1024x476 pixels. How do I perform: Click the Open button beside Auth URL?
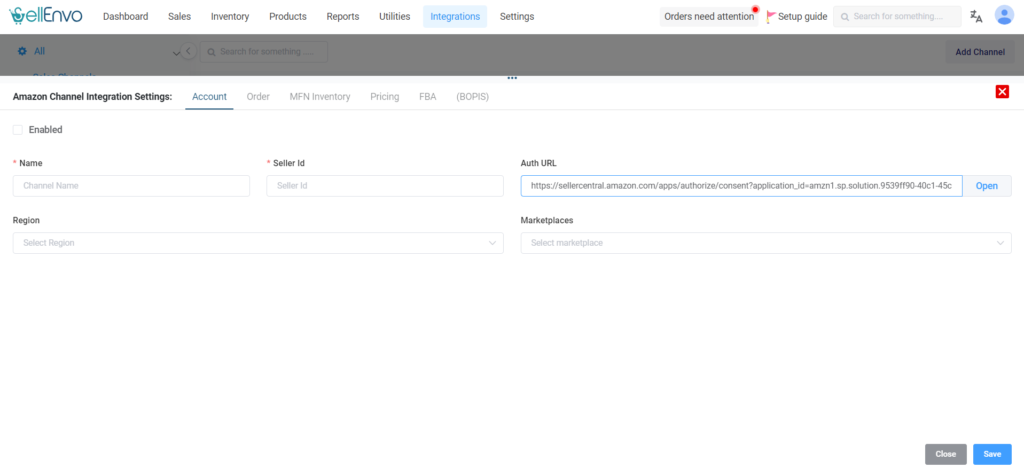click(x=986, y=186)
